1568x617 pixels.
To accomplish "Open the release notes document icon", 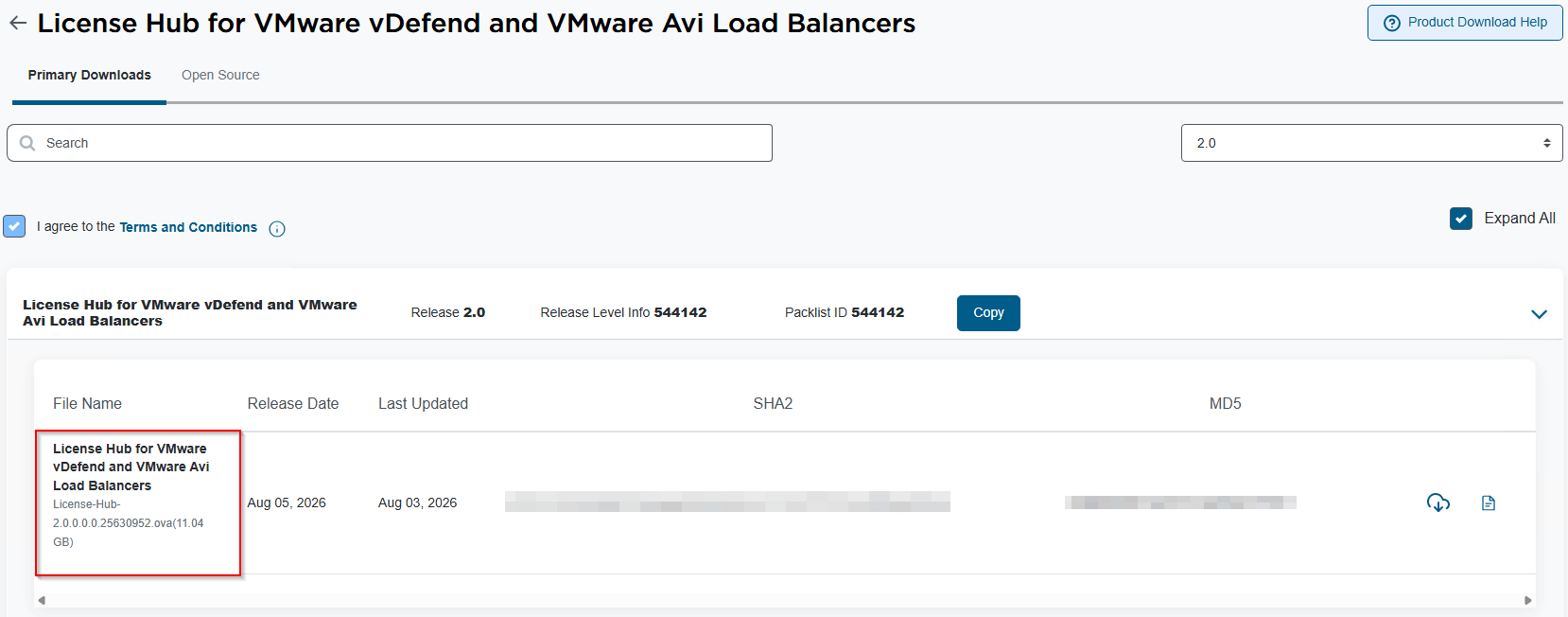I will [x=1489, y=502].
